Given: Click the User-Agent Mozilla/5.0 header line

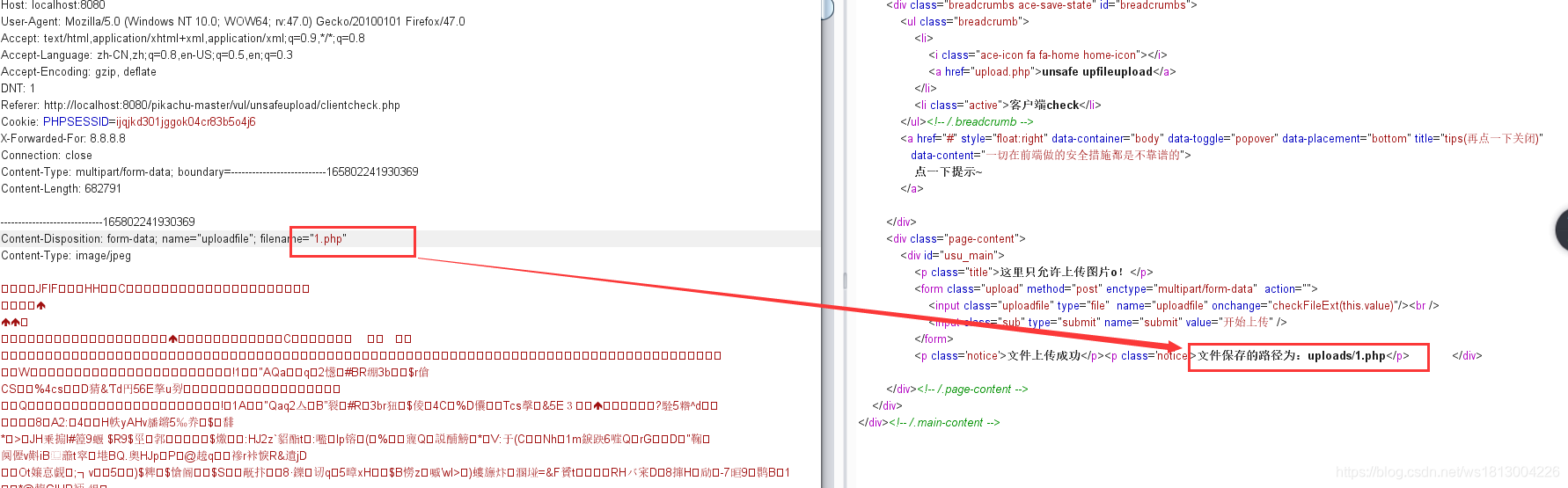Looking at the screenshot, I should click(233, 21).
